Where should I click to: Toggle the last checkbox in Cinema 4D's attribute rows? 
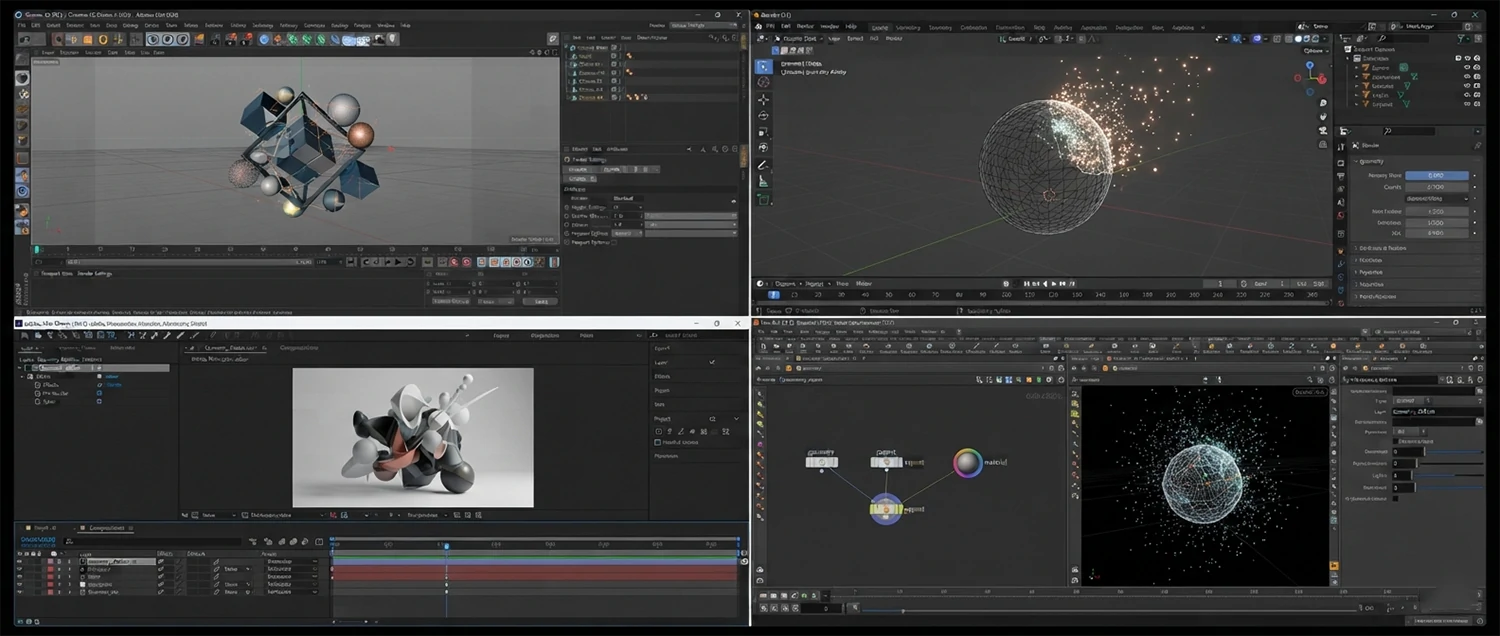[614, 242]
